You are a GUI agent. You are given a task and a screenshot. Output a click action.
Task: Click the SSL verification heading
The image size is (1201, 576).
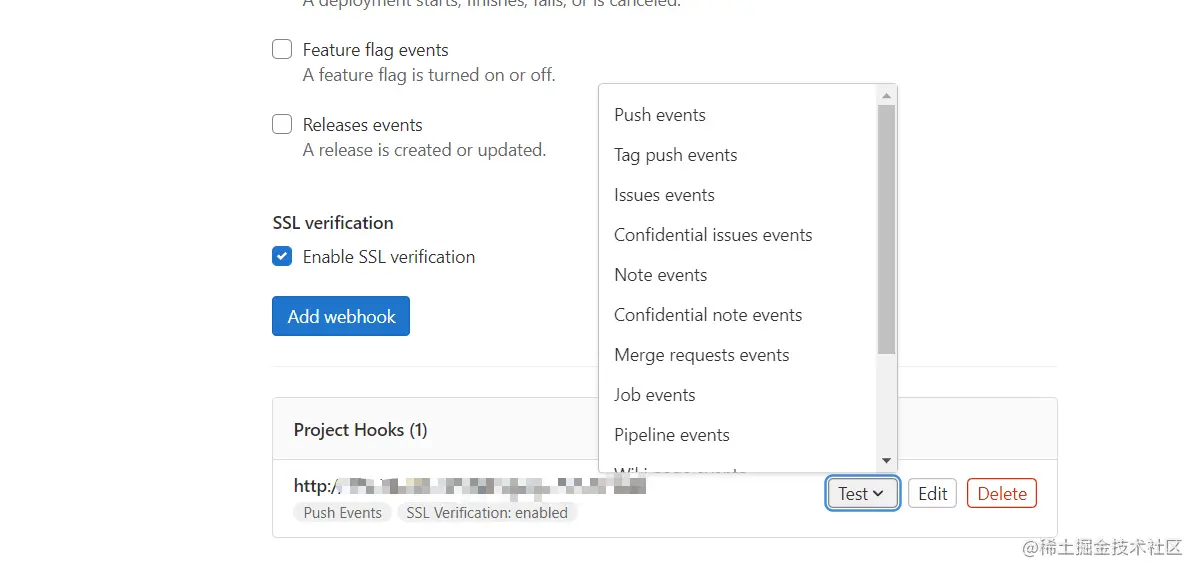pyautogui.click(x=333, y=223)
